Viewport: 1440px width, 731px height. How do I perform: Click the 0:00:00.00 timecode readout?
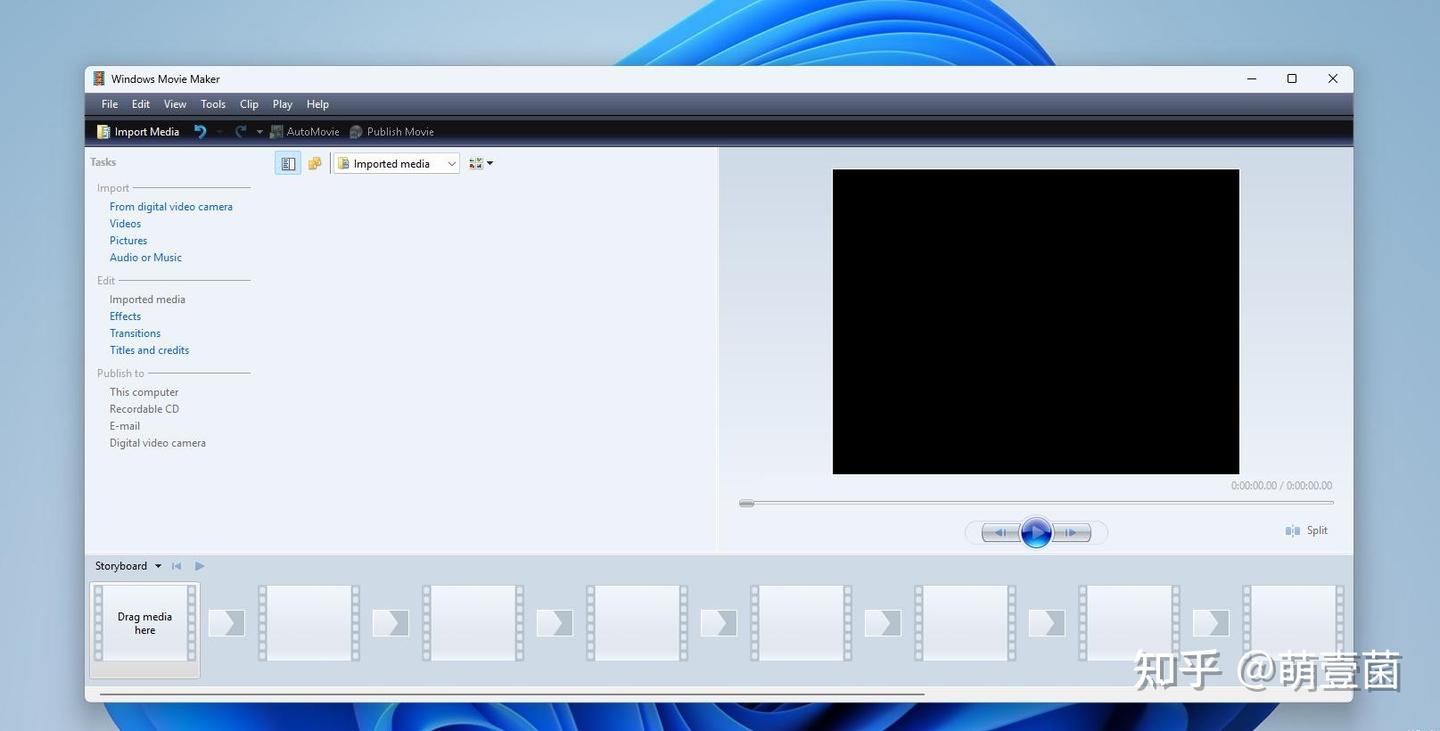click(1282, 486)
